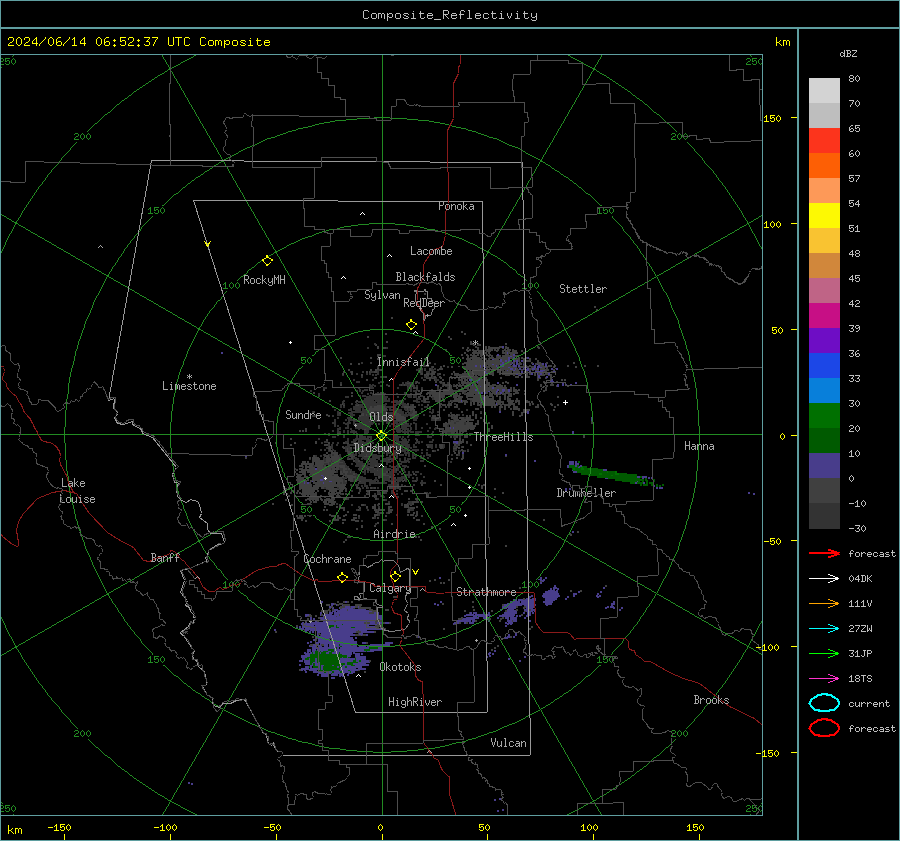Click the white 04DK arrow icon
This screenshot has width=900, height=841.
click(x=824, y=578)
